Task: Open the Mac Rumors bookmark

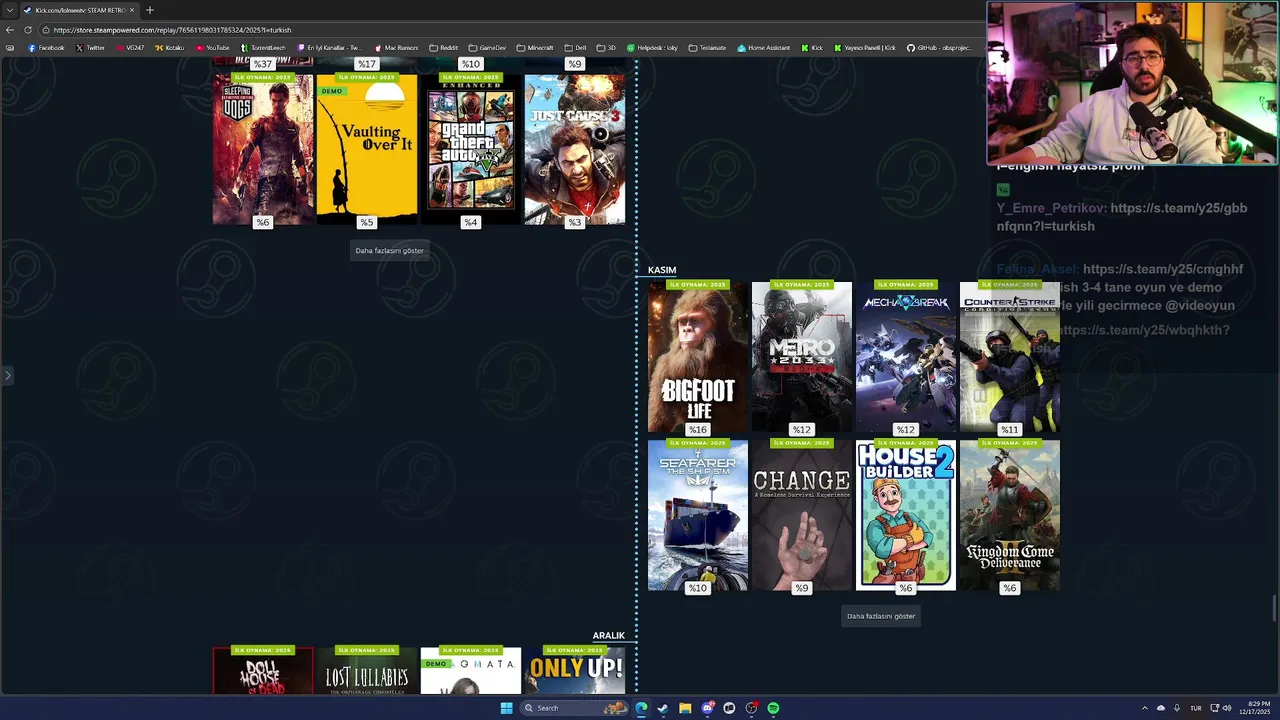Action: click(x=396, y=48)
